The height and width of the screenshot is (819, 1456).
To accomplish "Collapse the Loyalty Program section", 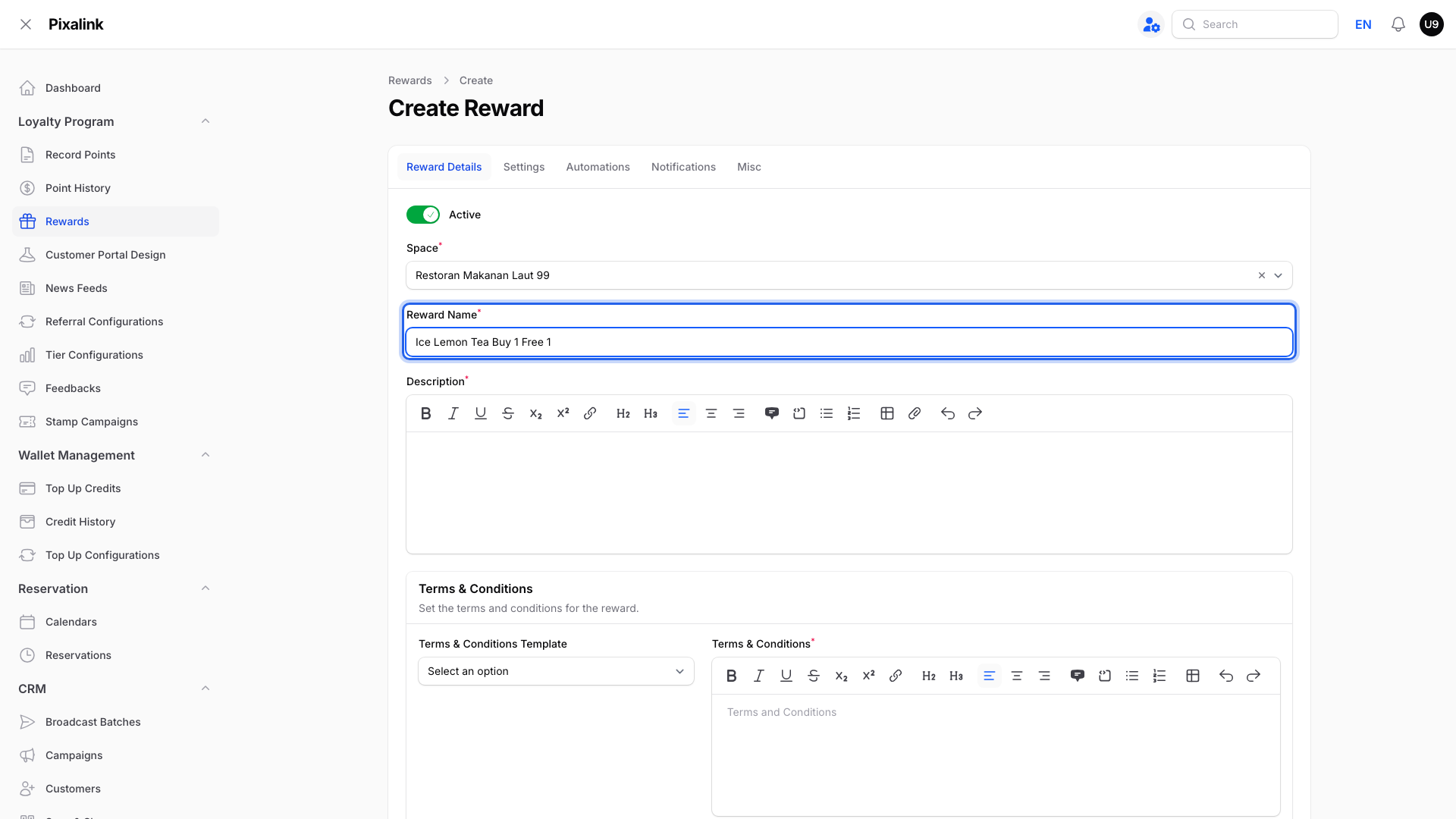I will click(x=206, y=121).
